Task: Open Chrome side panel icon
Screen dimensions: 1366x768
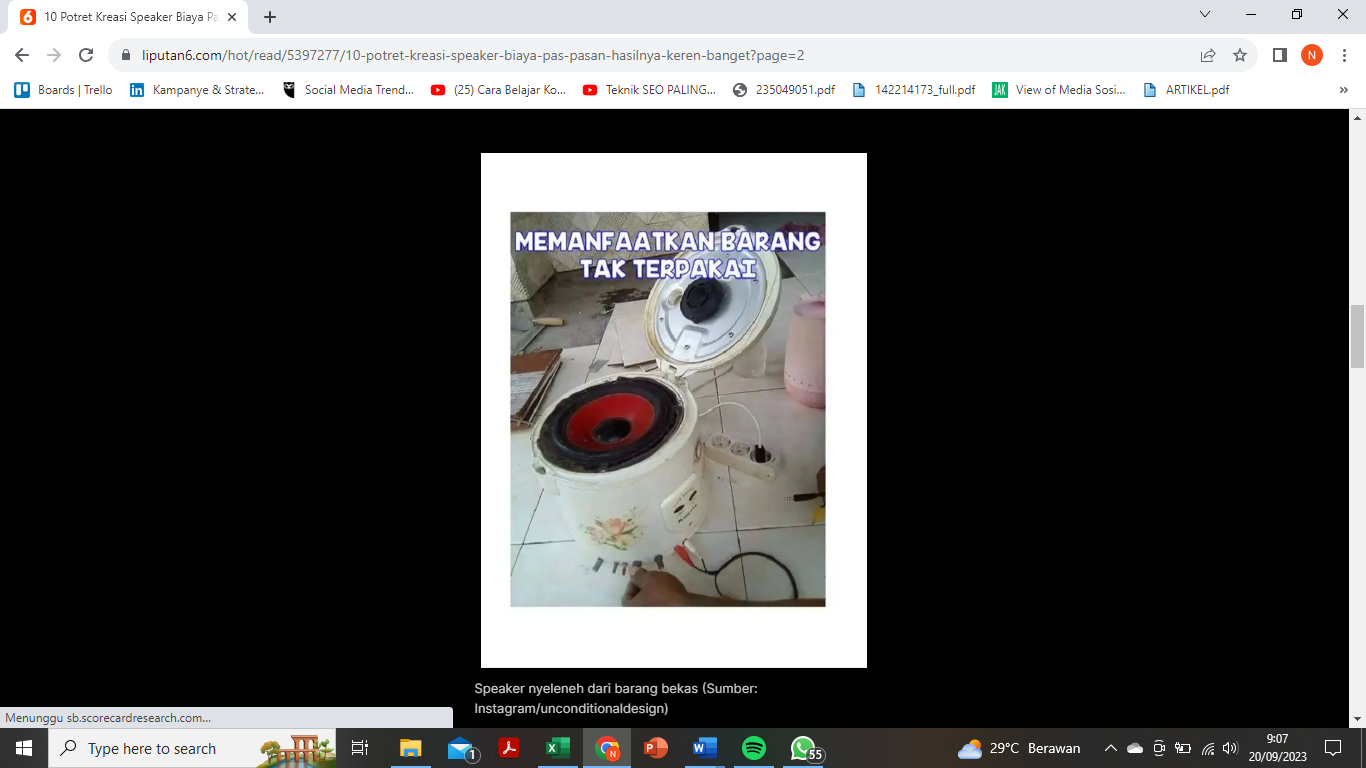Action: pyautogui.click(x=1279, y=56)
